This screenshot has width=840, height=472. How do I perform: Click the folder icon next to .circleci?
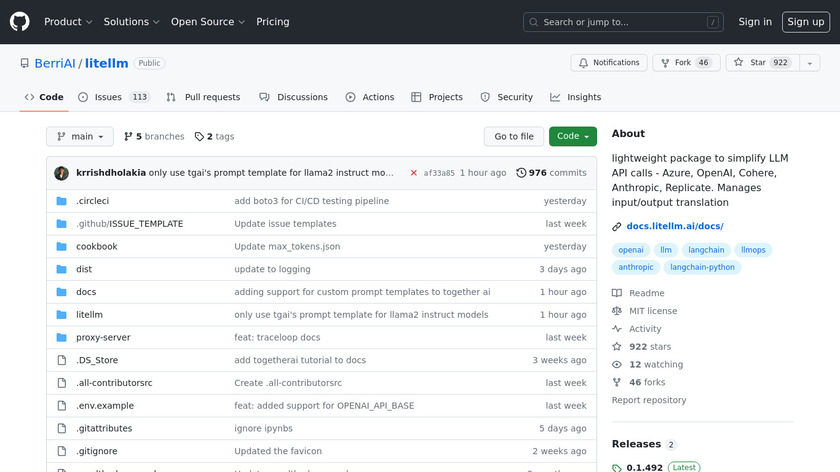click(x=62, y=201)
